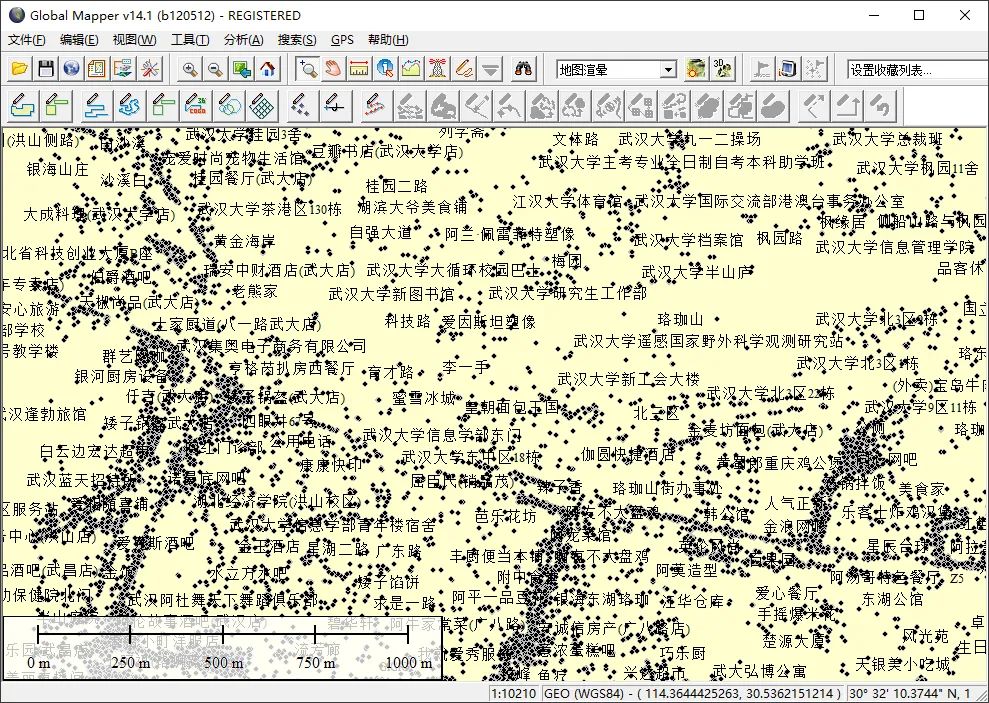Select the create point features icon

(x=301, y=105)
